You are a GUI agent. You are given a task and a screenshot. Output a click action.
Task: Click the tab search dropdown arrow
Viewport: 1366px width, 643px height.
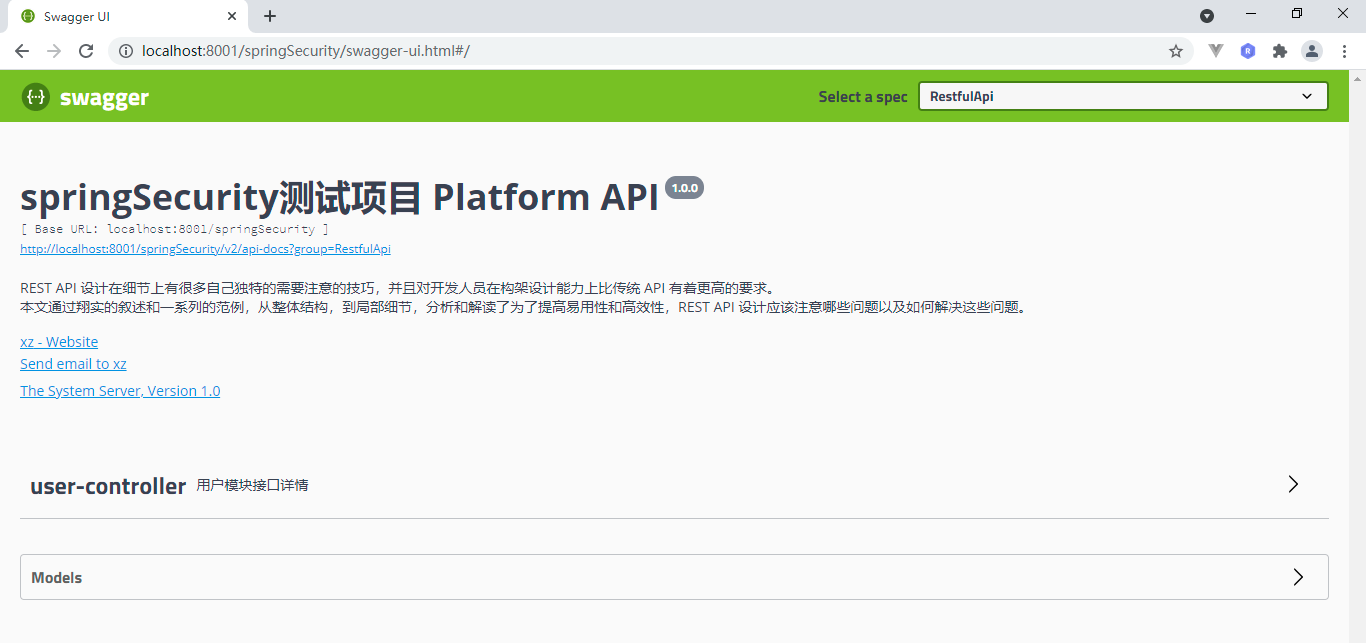pyautogui.click(x=1207, y=16)
